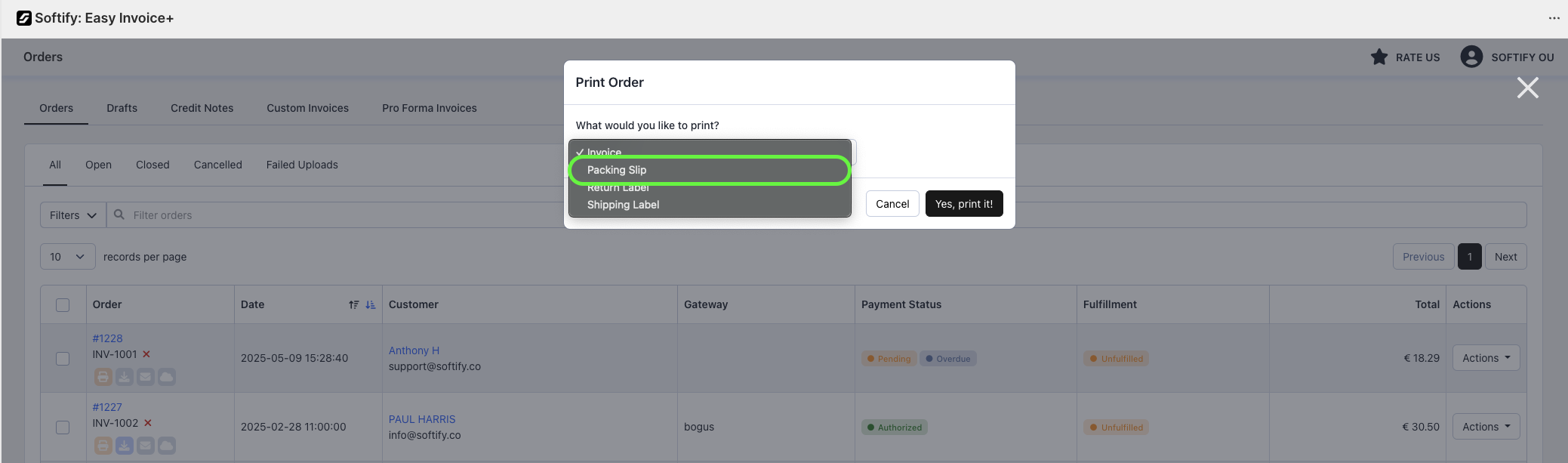
Task: Click the star Rate Us icon
Action: tap(1379, 57)
